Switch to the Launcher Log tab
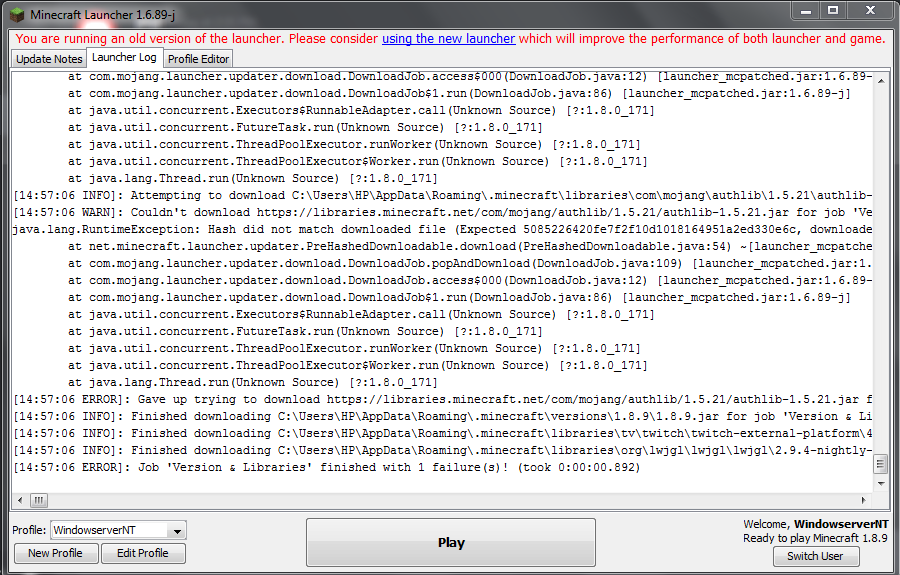This screenshot has width=900, height=575. click(x=124, y=57)
